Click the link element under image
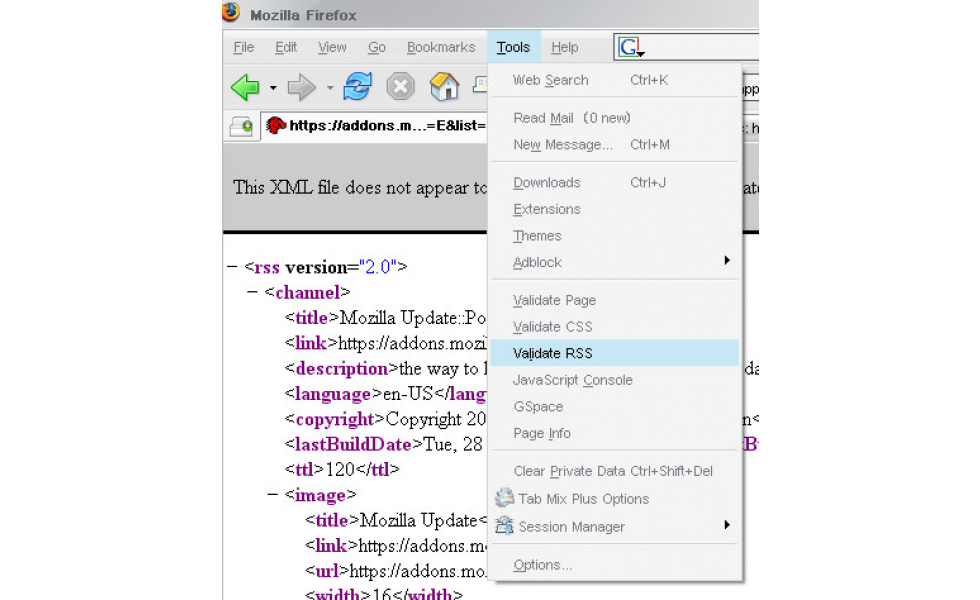The image size is (980, 600). point(396,546)
